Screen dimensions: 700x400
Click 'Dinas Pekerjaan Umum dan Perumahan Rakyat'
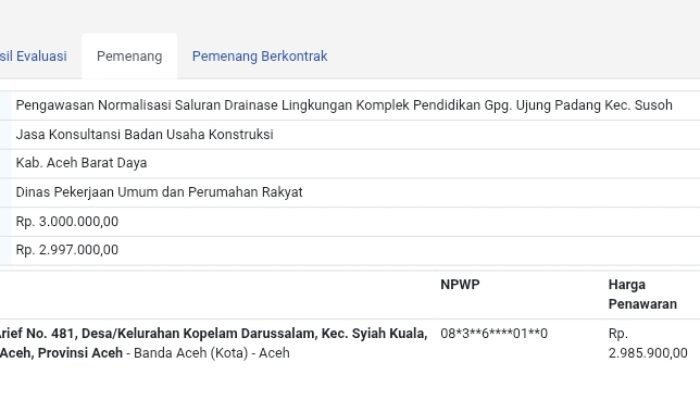(x=159, y=192)
